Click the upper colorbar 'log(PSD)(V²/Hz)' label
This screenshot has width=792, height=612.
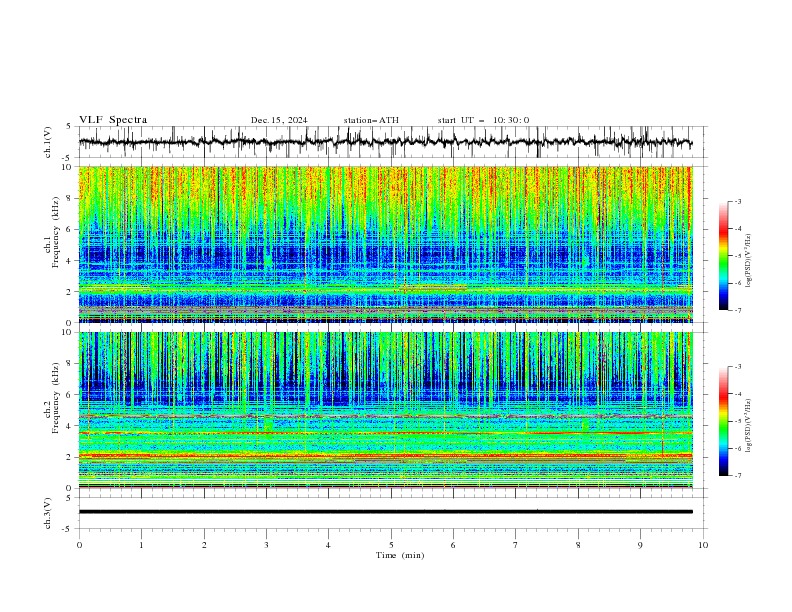tap(749, 261)
